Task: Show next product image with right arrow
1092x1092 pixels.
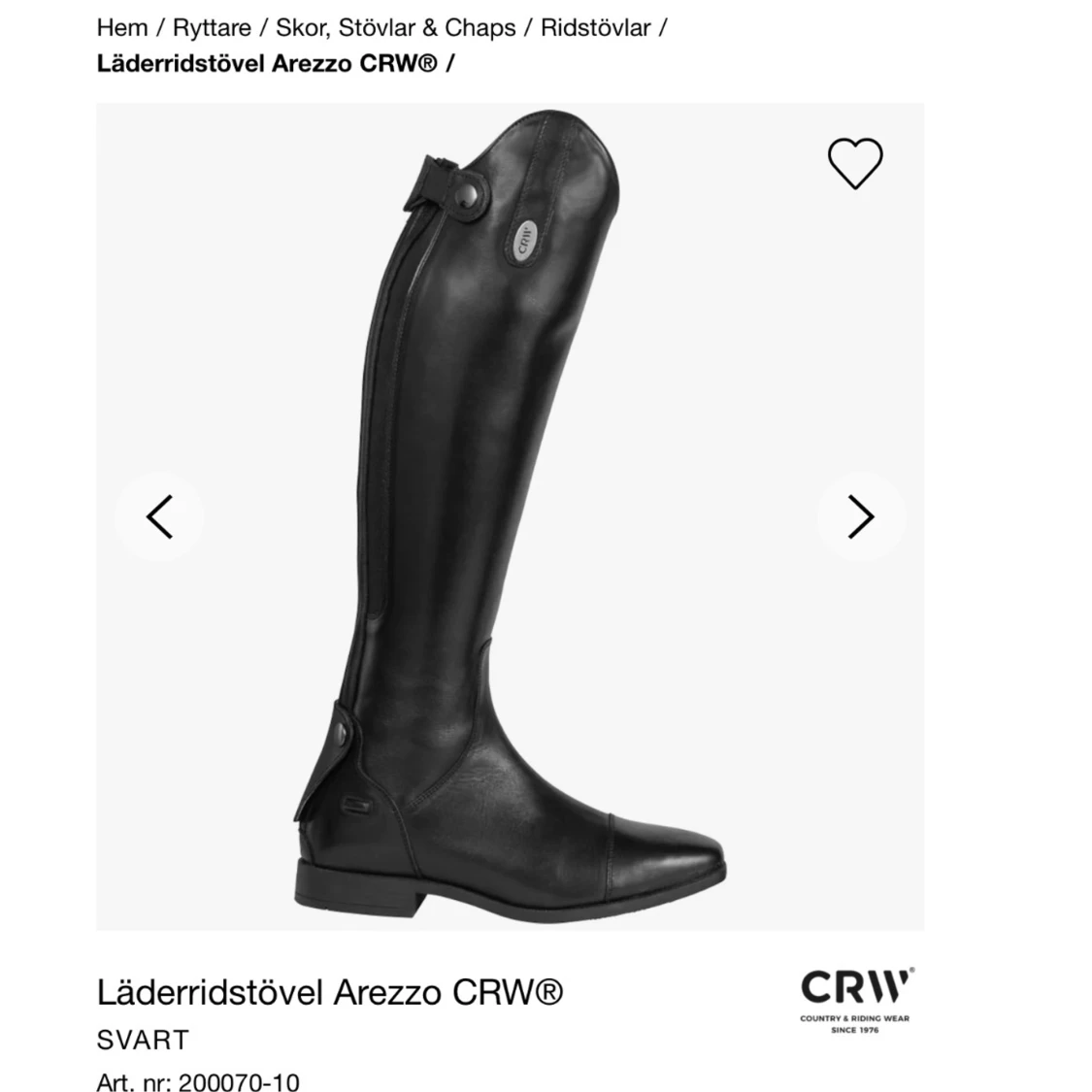Action: (x=861, y=516)
